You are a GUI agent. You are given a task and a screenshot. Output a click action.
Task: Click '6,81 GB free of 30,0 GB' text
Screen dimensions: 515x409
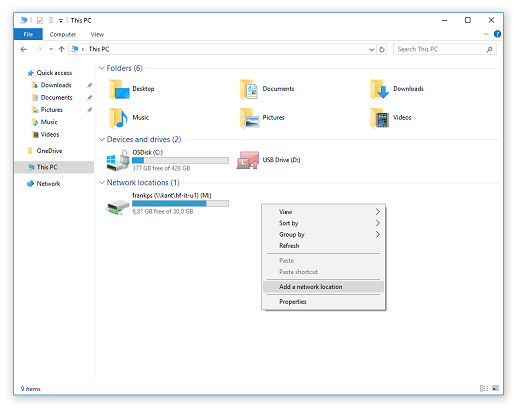tap(163, 212)
